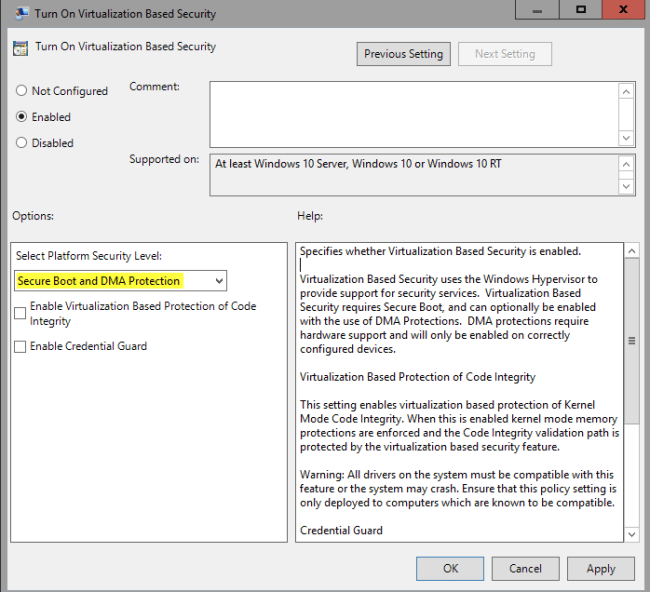Click the Next Setting button

coord(505,54)
